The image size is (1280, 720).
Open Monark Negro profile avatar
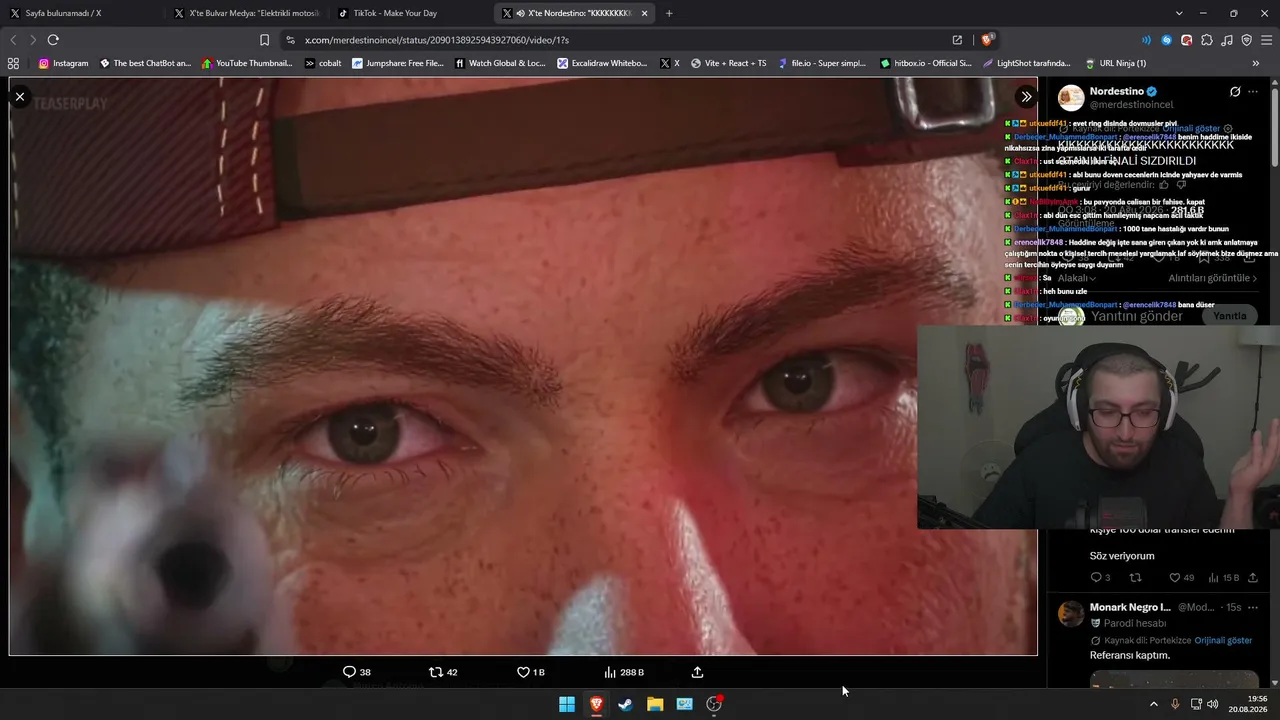tap(1071, 613)
